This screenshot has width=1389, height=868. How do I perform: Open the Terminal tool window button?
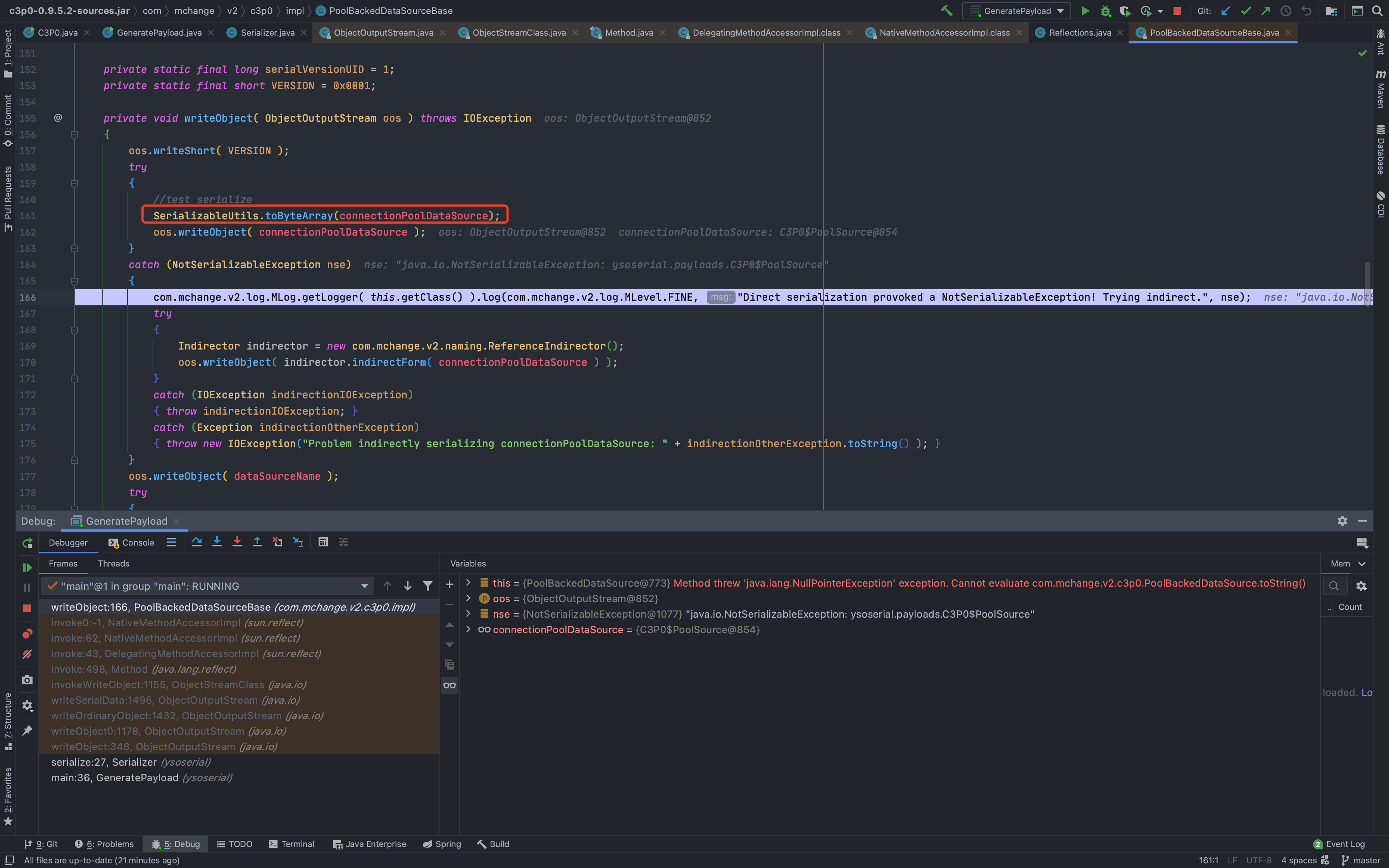click(291, 844)
